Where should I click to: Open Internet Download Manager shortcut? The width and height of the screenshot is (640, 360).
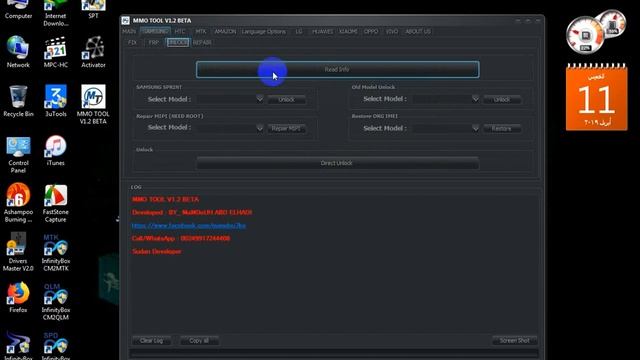click(56, 13)
